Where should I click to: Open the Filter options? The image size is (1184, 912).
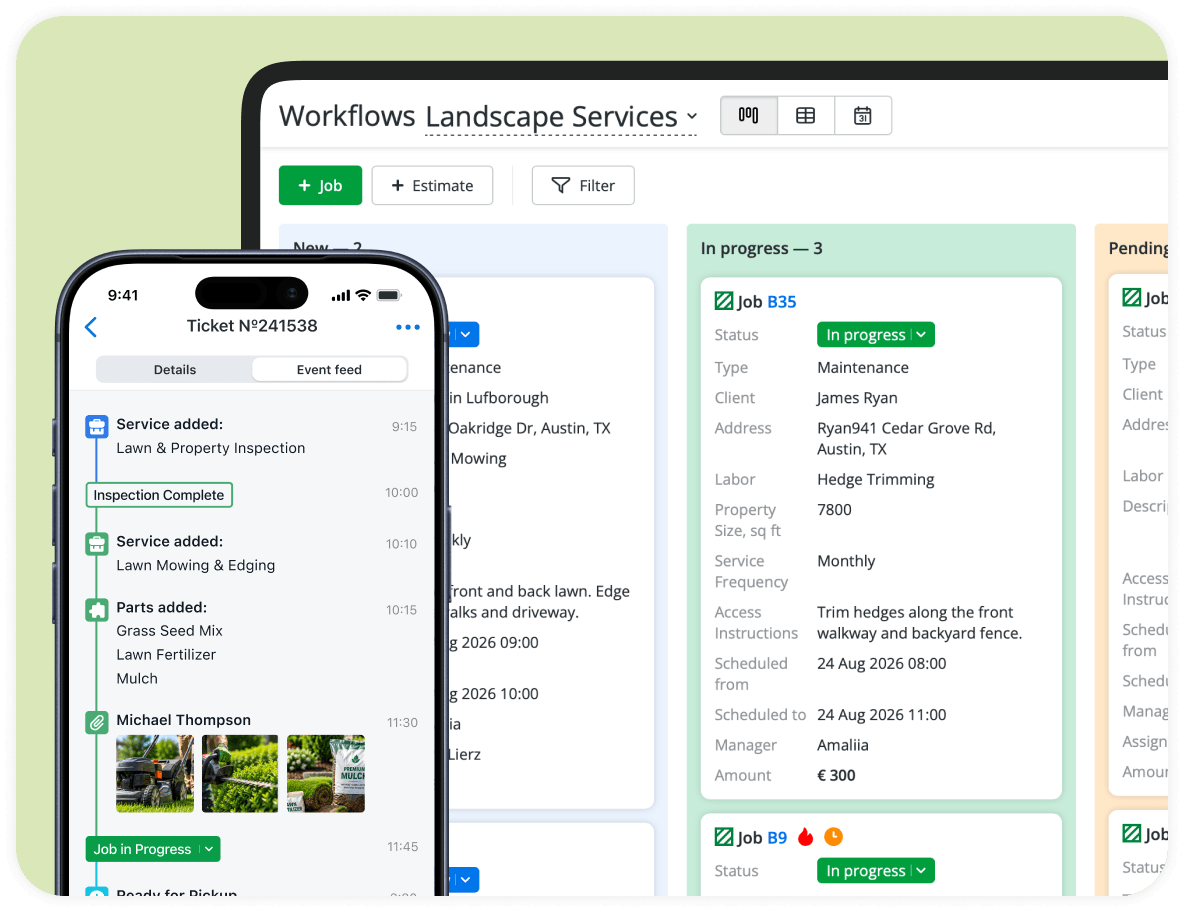tap(583, 185)
